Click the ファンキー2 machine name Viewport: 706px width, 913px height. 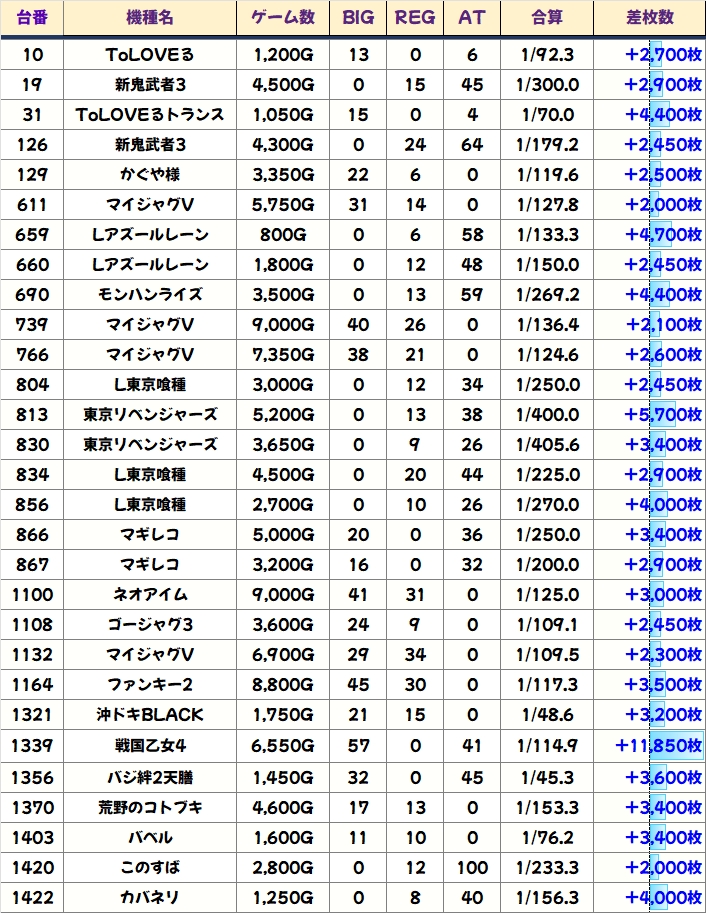point(150,685)
